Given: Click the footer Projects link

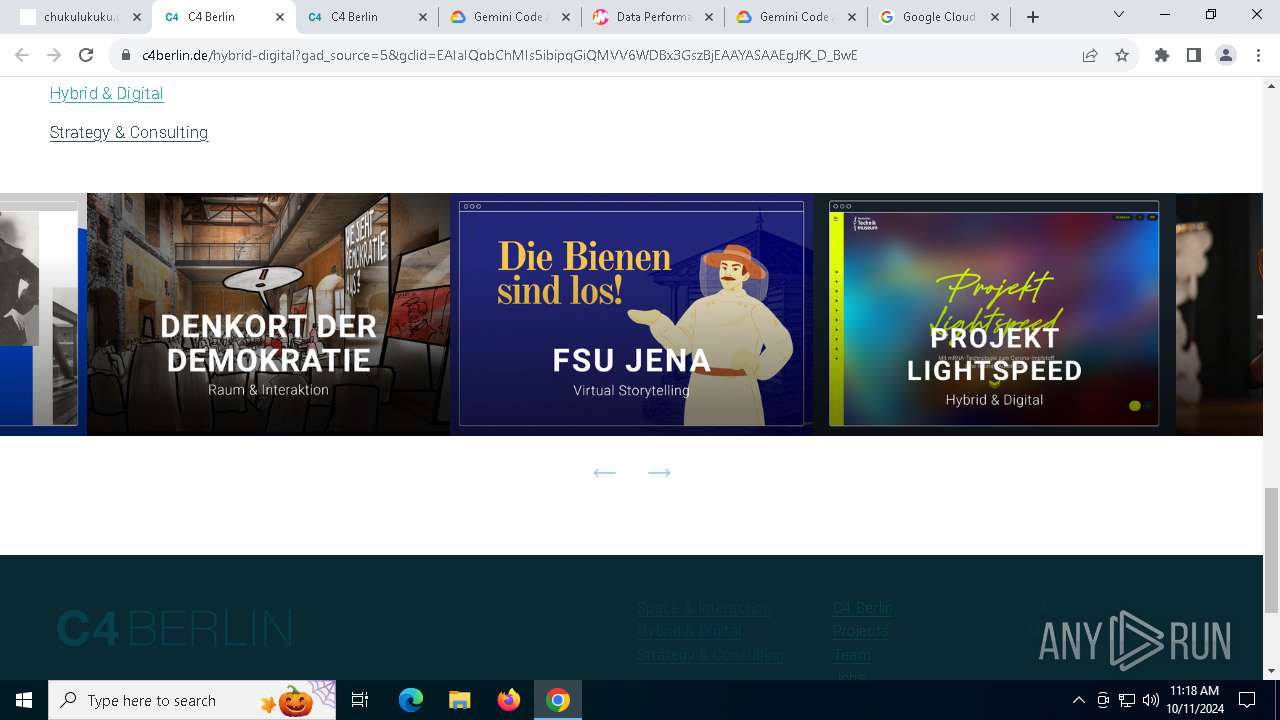Looking at the screenshot, I should coord(860,631).
